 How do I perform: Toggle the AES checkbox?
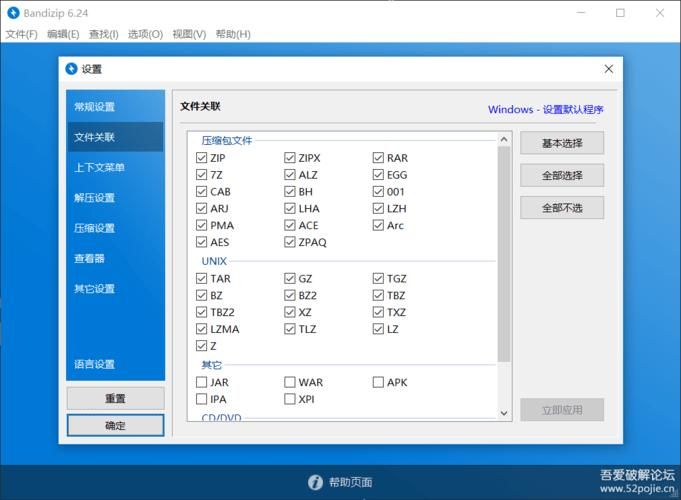(201, 242)
